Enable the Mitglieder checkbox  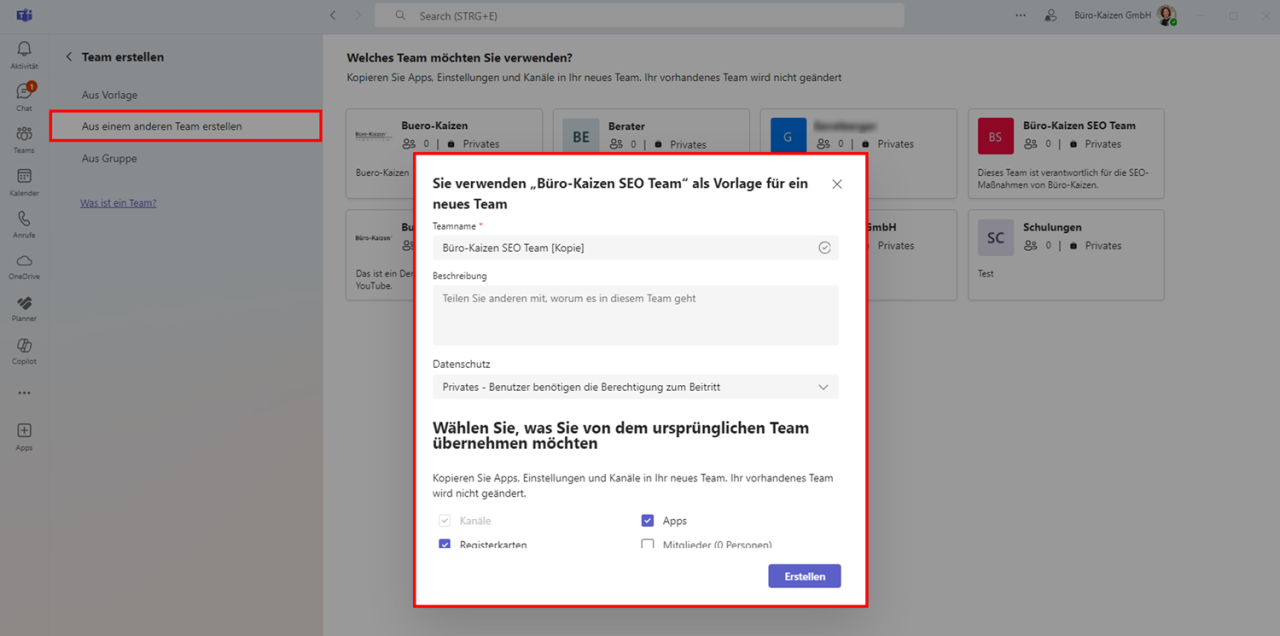pos(648,544)
